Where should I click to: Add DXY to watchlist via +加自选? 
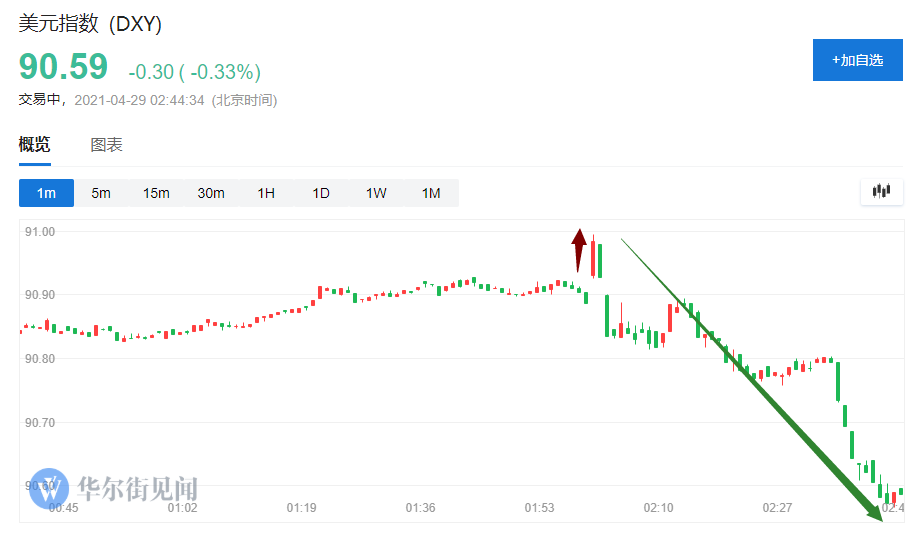pos(857,60)
